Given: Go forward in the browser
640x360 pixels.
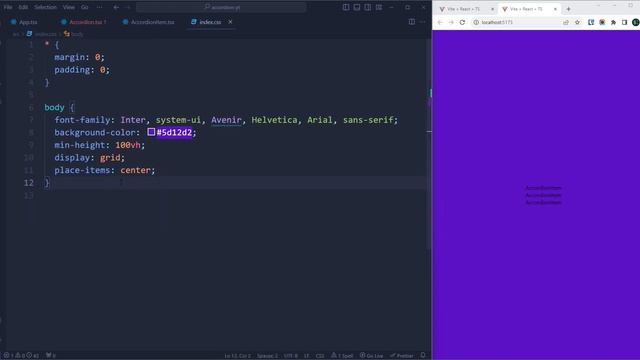Looking at the screenshot, I should point(451,22).
